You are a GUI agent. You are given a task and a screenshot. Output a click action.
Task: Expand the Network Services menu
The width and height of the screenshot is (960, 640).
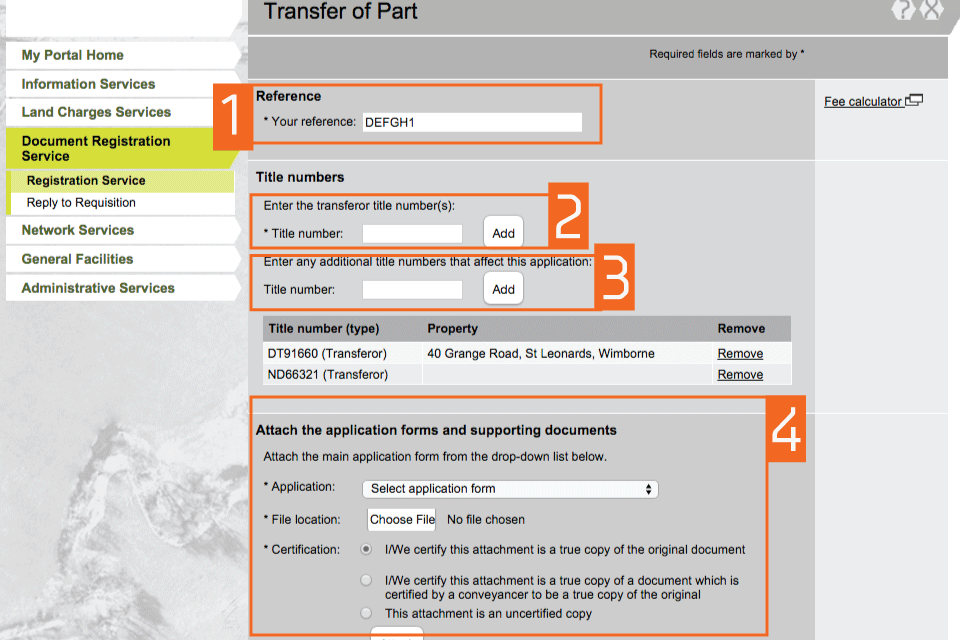click(78, 230)
